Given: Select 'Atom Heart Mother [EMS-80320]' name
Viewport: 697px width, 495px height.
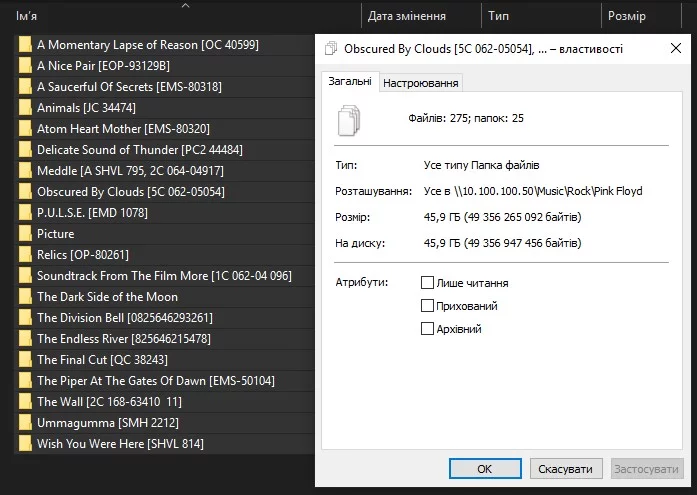Looking at the screenshot, I should (123, 129).
